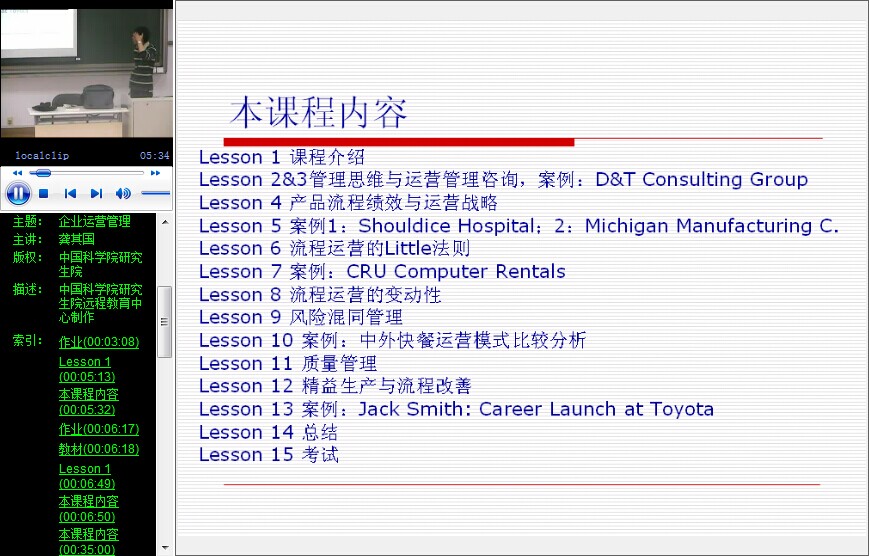Click the 主题: label

[x=28, y=222]
